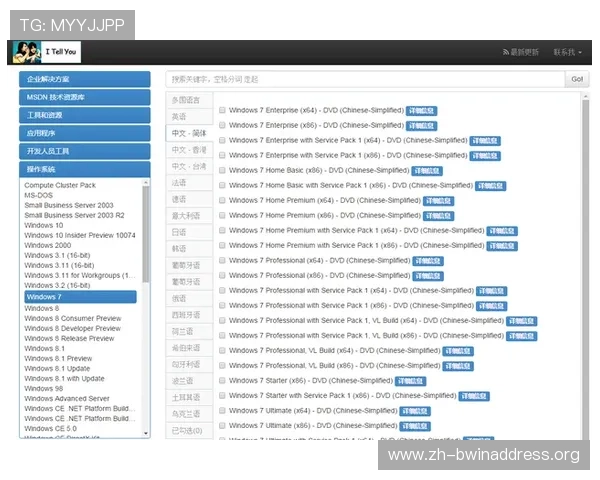The image size is (600, 480).
Task: Open details for Professional (x86) DVD
Action: coord(428,276)
